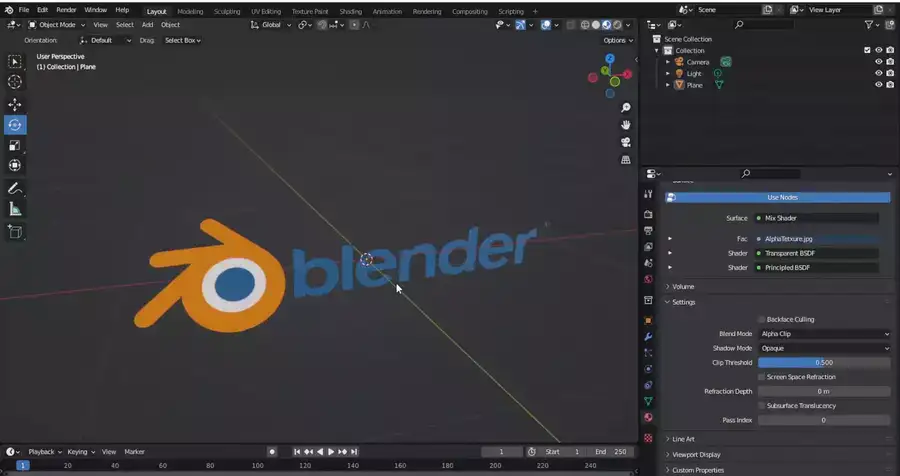Enable Subsurface Translucency checkbox

coord(762,405)
